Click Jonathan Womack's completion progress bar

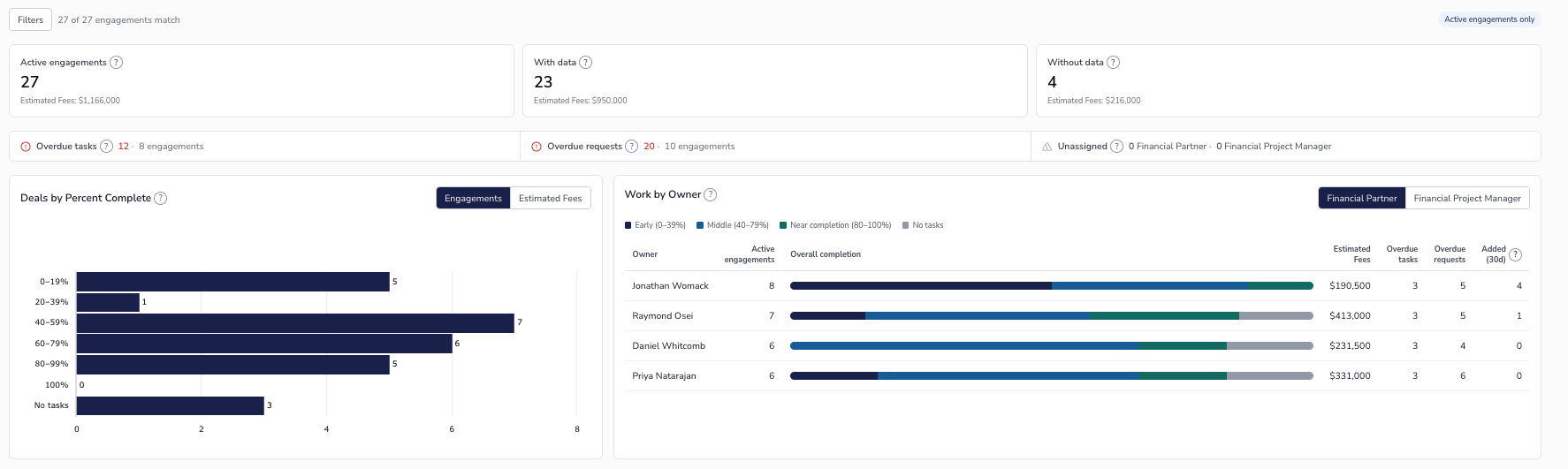click(1052, 285)
